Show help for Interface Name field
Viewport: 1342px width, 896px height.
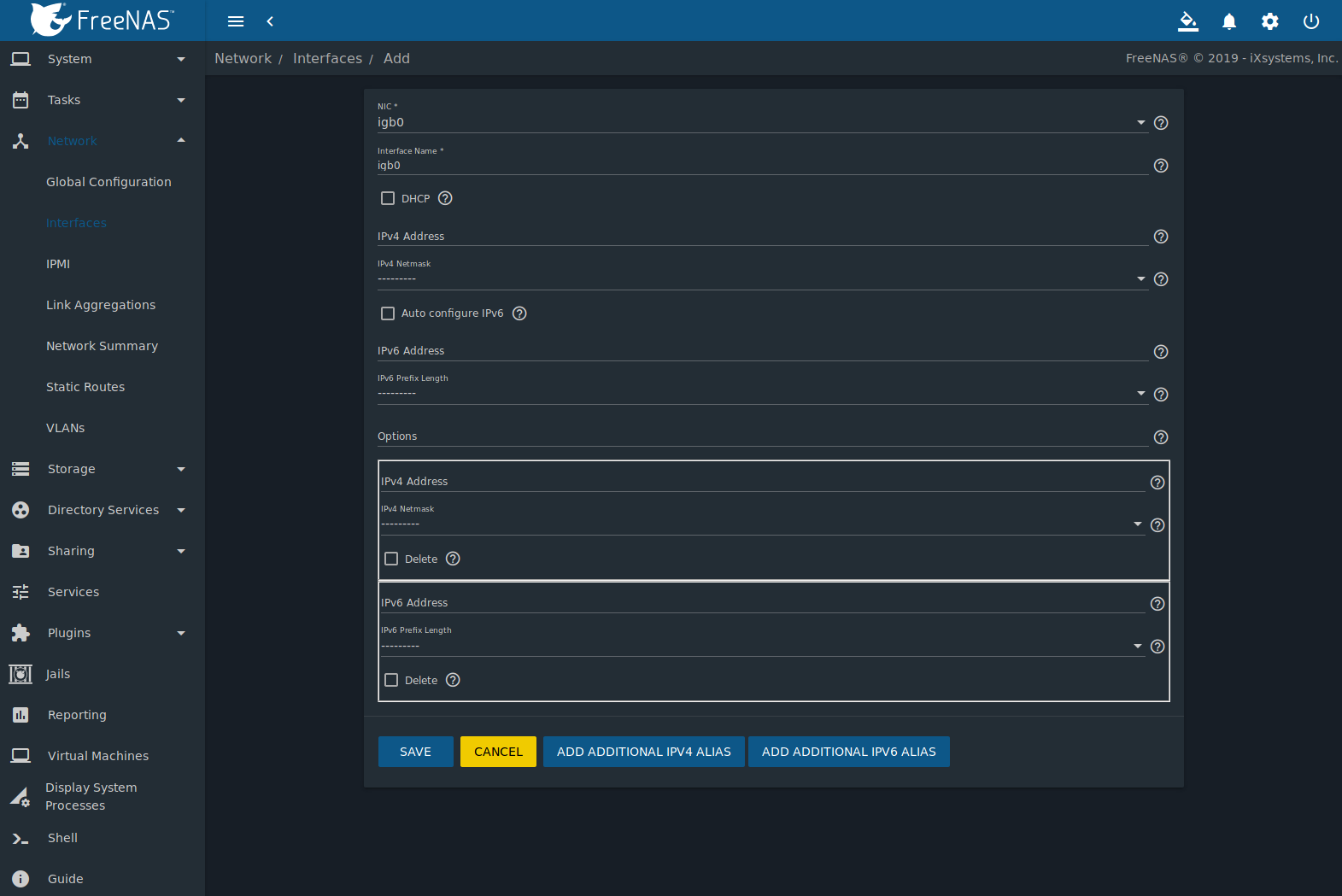pyautogui.click(x=1161, y=166)
